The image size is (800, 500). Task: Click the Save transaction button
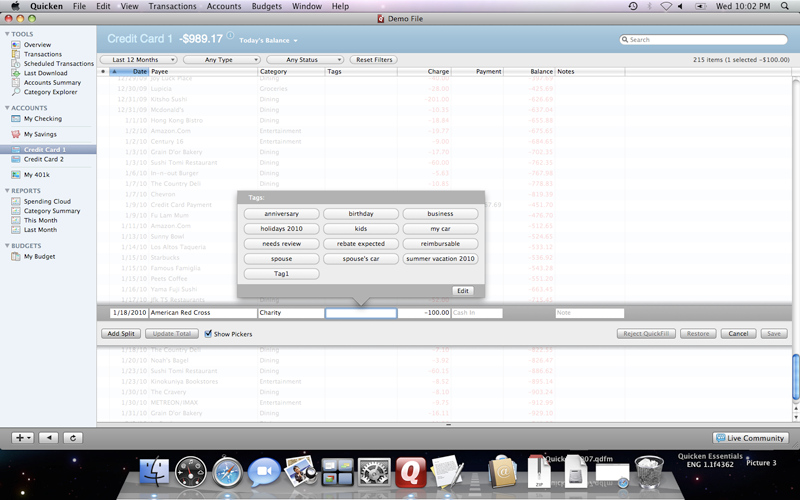coord(773,334)
